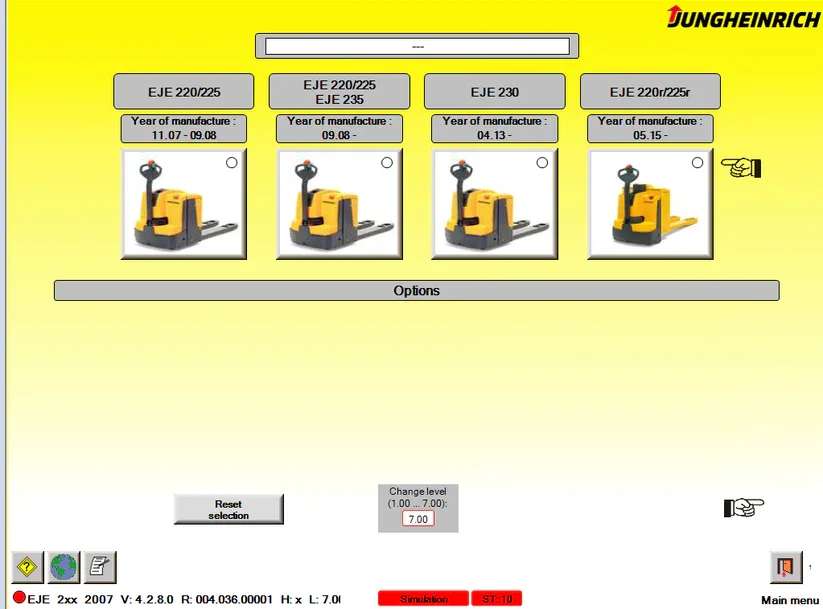823x609 pixels.
Task: Select the EJE 230 model button
Action: (494, 91)
